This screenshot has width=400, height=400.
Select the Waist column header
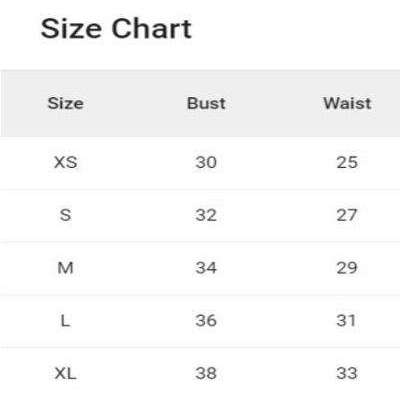point(347,103)
